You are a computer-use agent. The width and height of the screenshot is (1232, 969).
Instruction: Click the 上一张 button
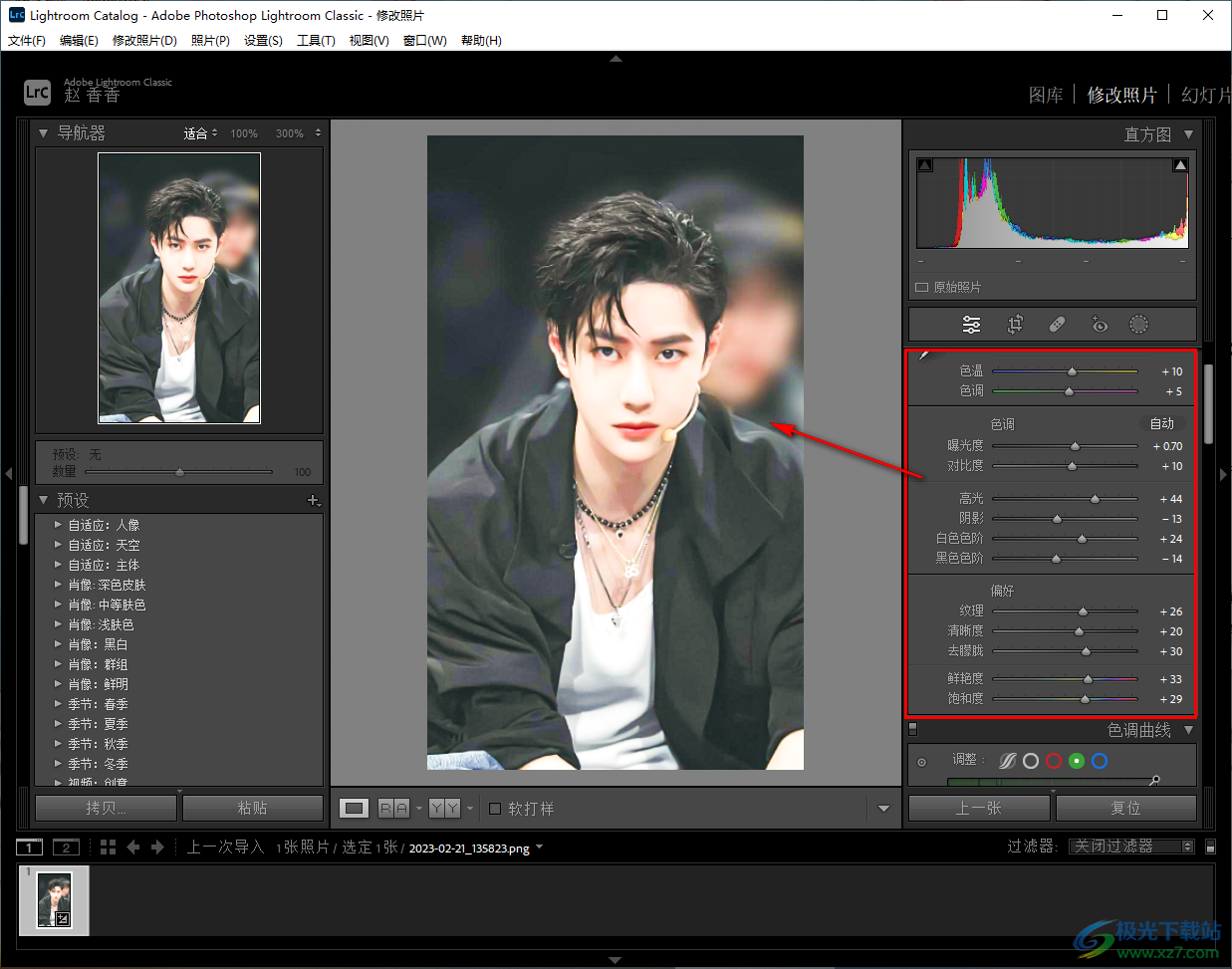point(979,808)
